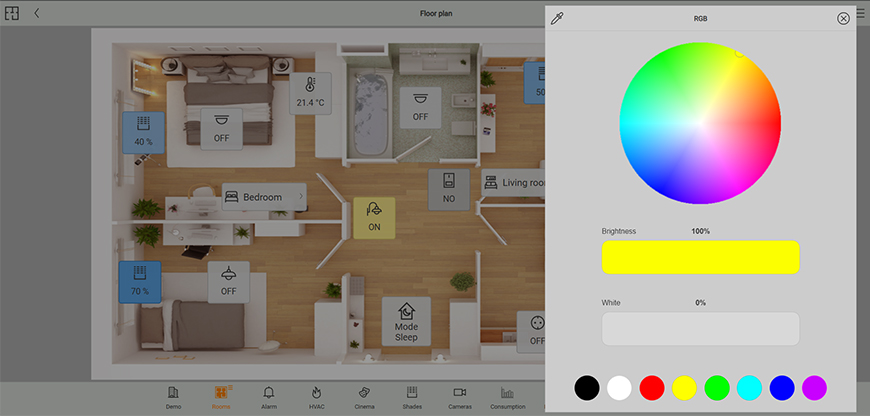Viewport: 870px width, 416px height.
Task: Toggle the bathroom light OFF tile
Action: [420, 106]
